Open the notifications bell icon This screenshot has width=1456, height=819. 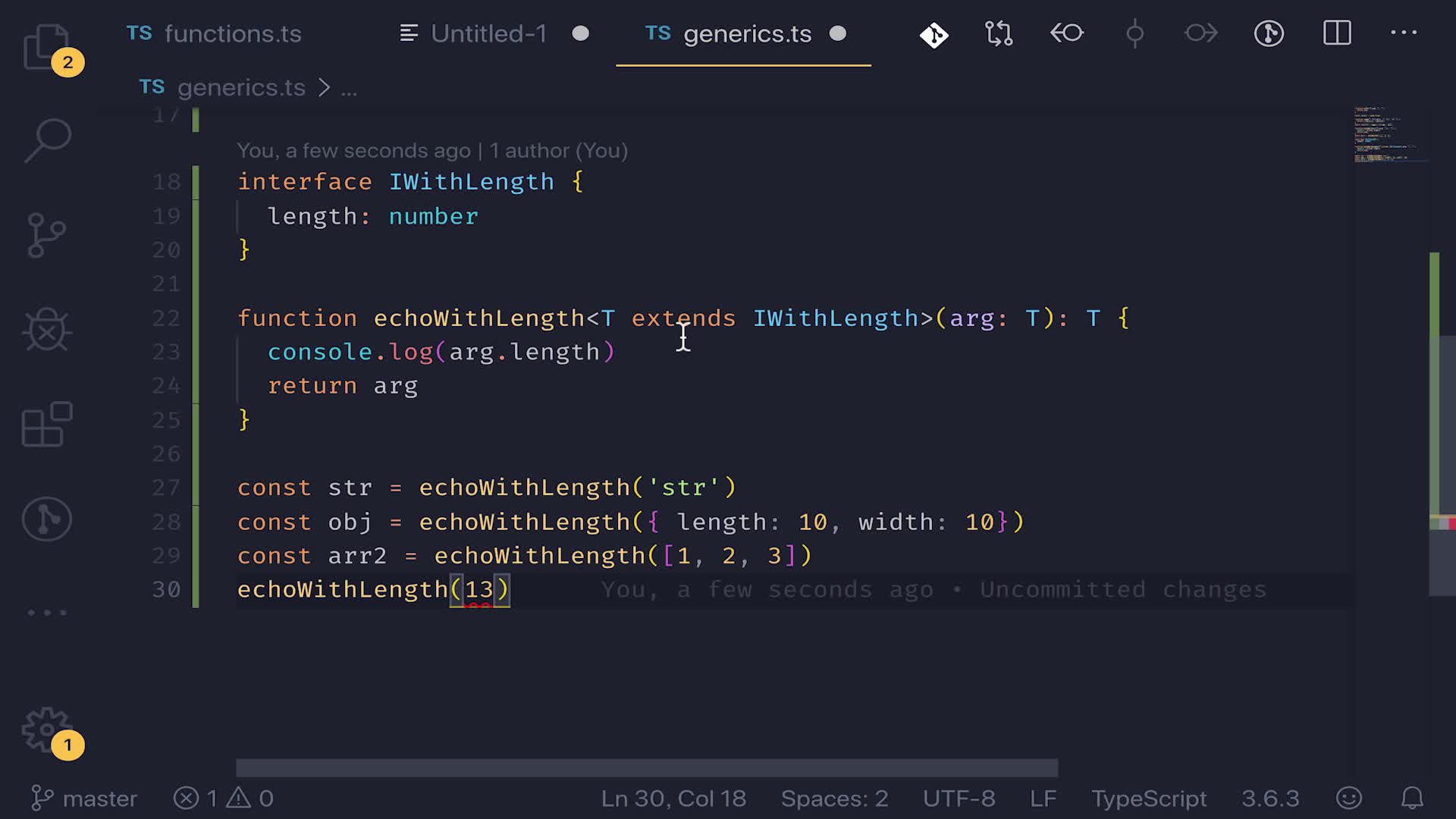pyautogui.click(x=1411, y=799)
